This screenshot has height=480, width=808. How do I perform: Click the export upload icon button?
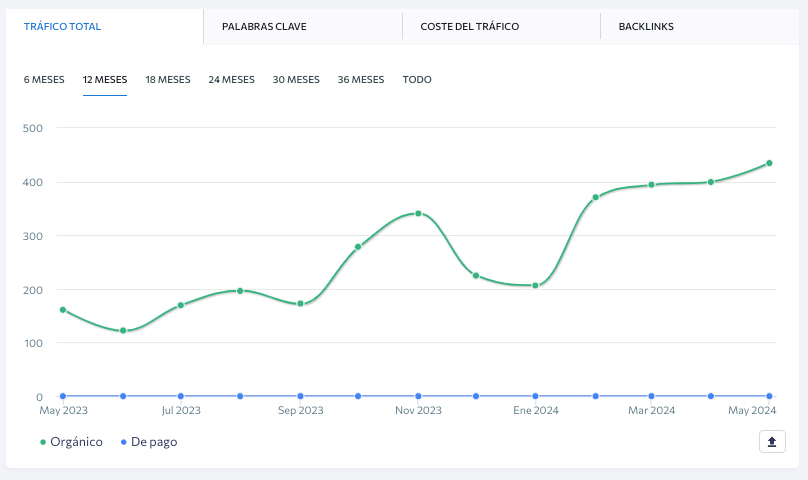(772, 442)
